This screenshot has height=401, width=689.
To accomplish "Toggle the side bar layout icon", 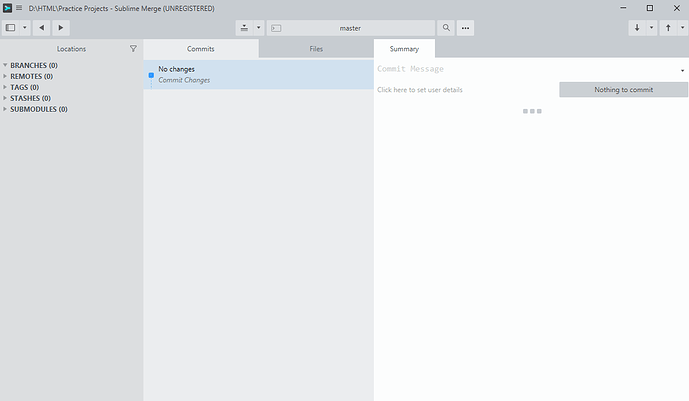I will click(11, 28).
